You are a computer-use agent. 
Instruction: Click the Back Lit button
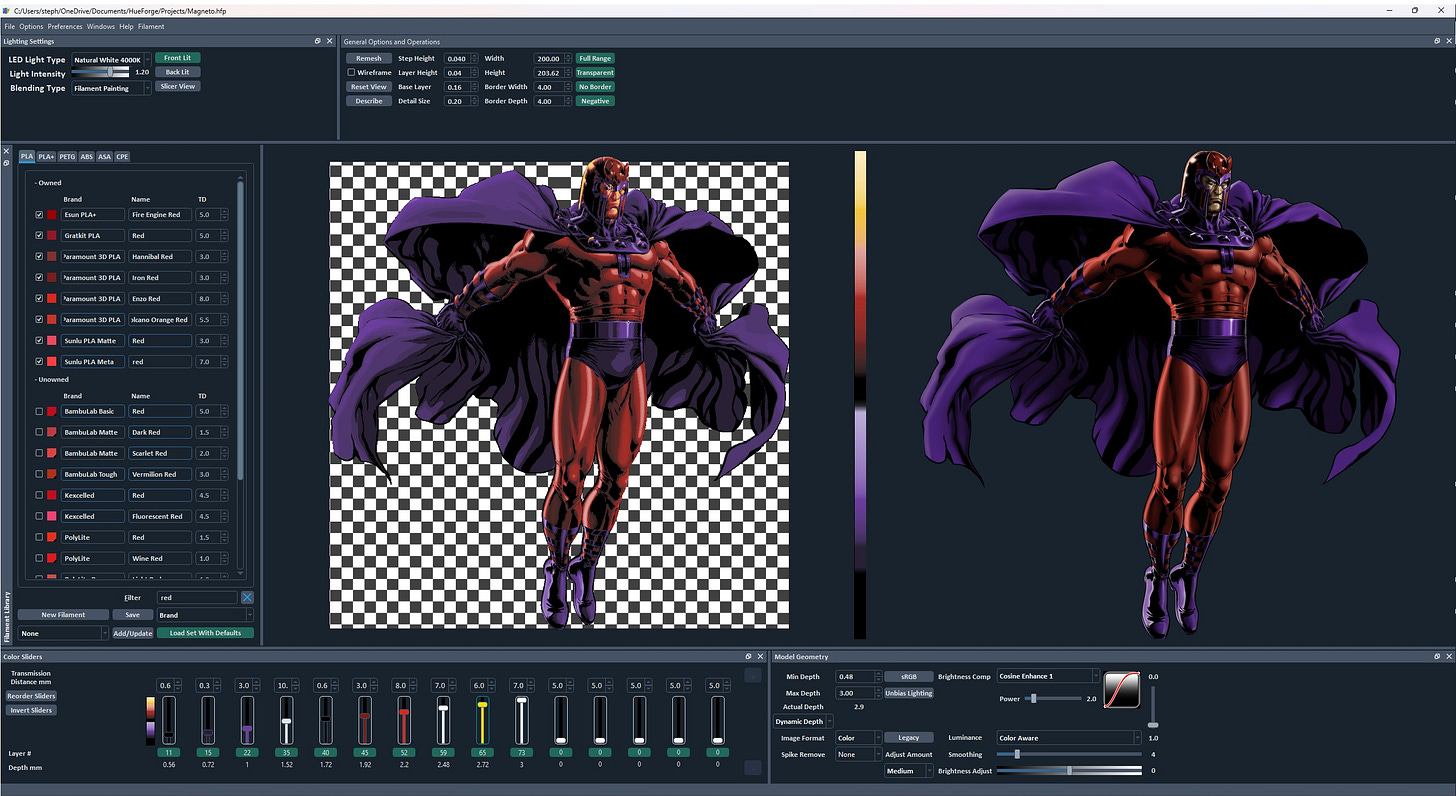pyautogui.click(x=177, y=72)
